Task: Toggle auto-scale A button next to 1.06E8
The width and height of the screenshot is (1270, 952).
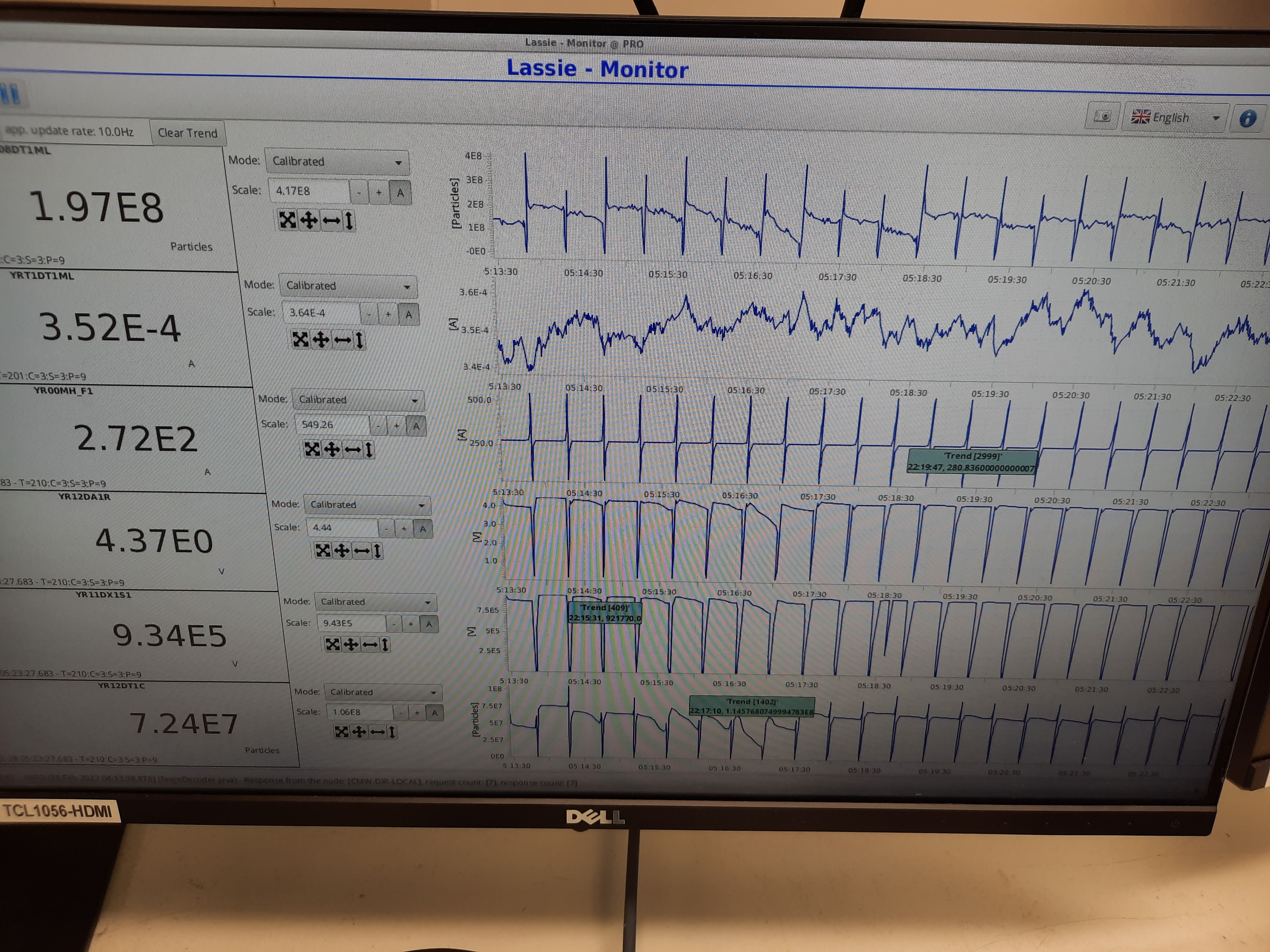Action: 435,713
